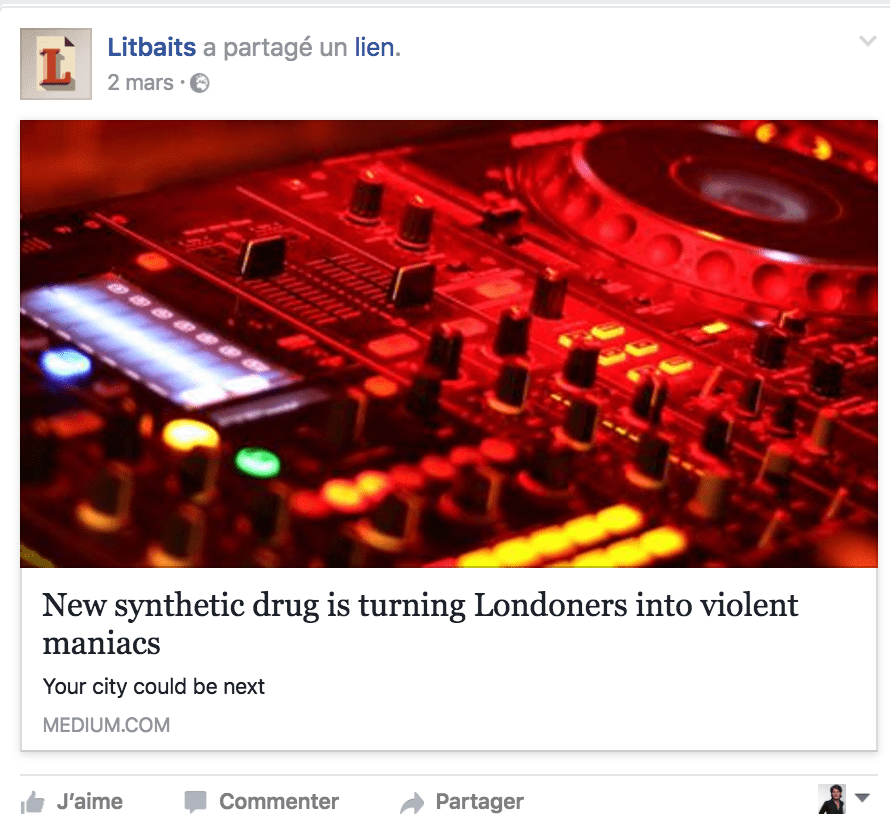Click the thumbs-up J'aime icon
Screen dimensions: 890x828
coord(32,802)
